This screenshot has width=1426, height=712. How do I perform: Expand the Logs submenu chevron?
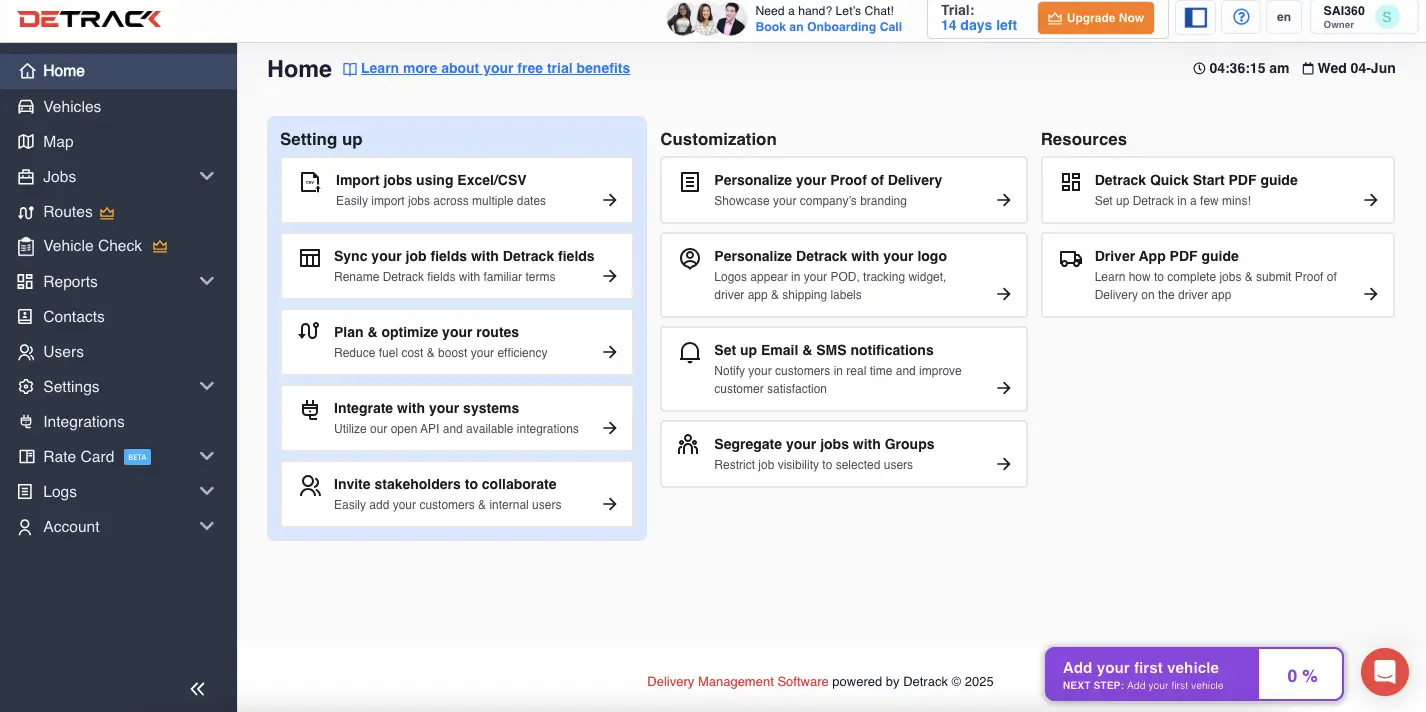207,492
